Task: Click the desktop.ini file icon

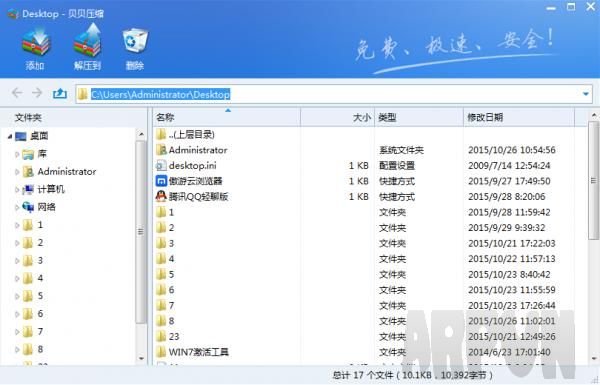Action: point(161,165)
